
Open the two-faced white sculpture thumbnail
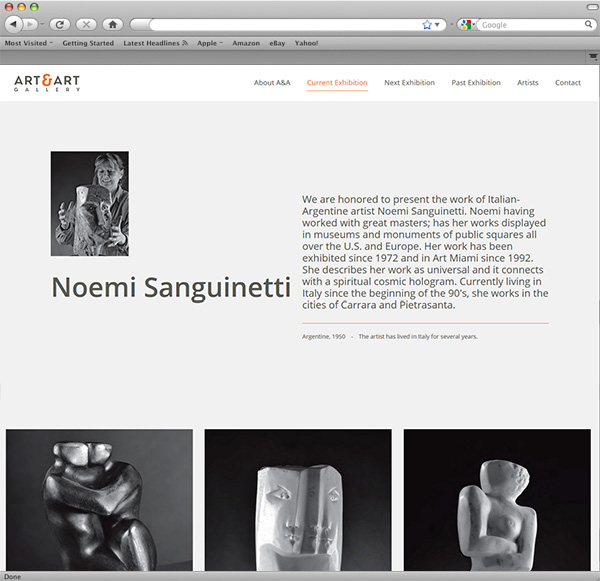(298, 500)
